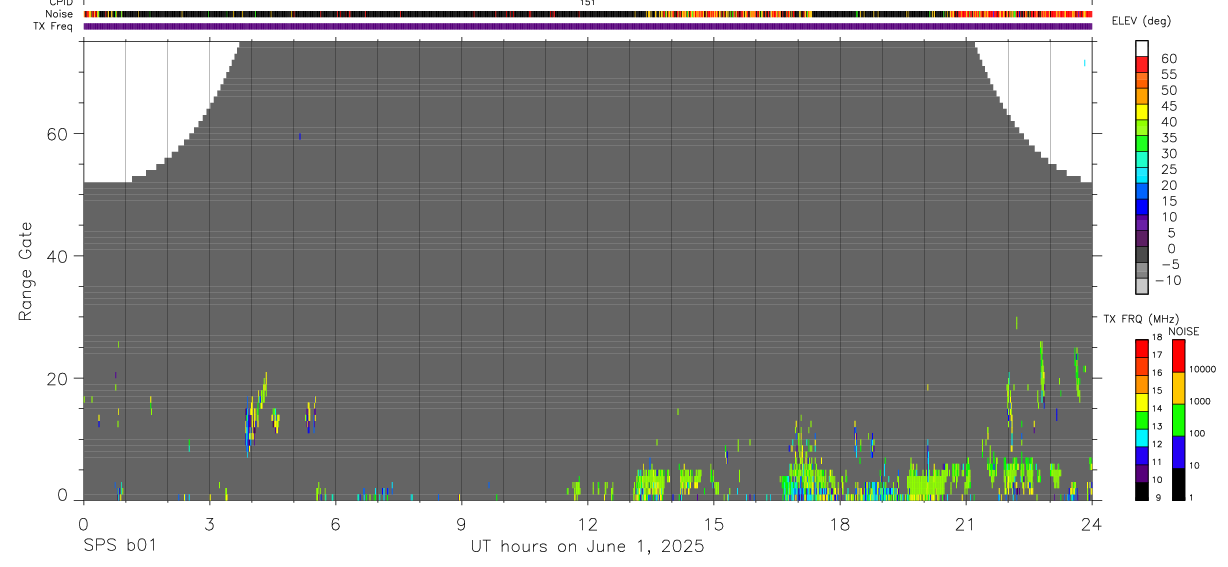Viewport: 1228px width, 567px height.
Task: Click the UT hours on June 1, 2025 title
Action: [588, 547]
